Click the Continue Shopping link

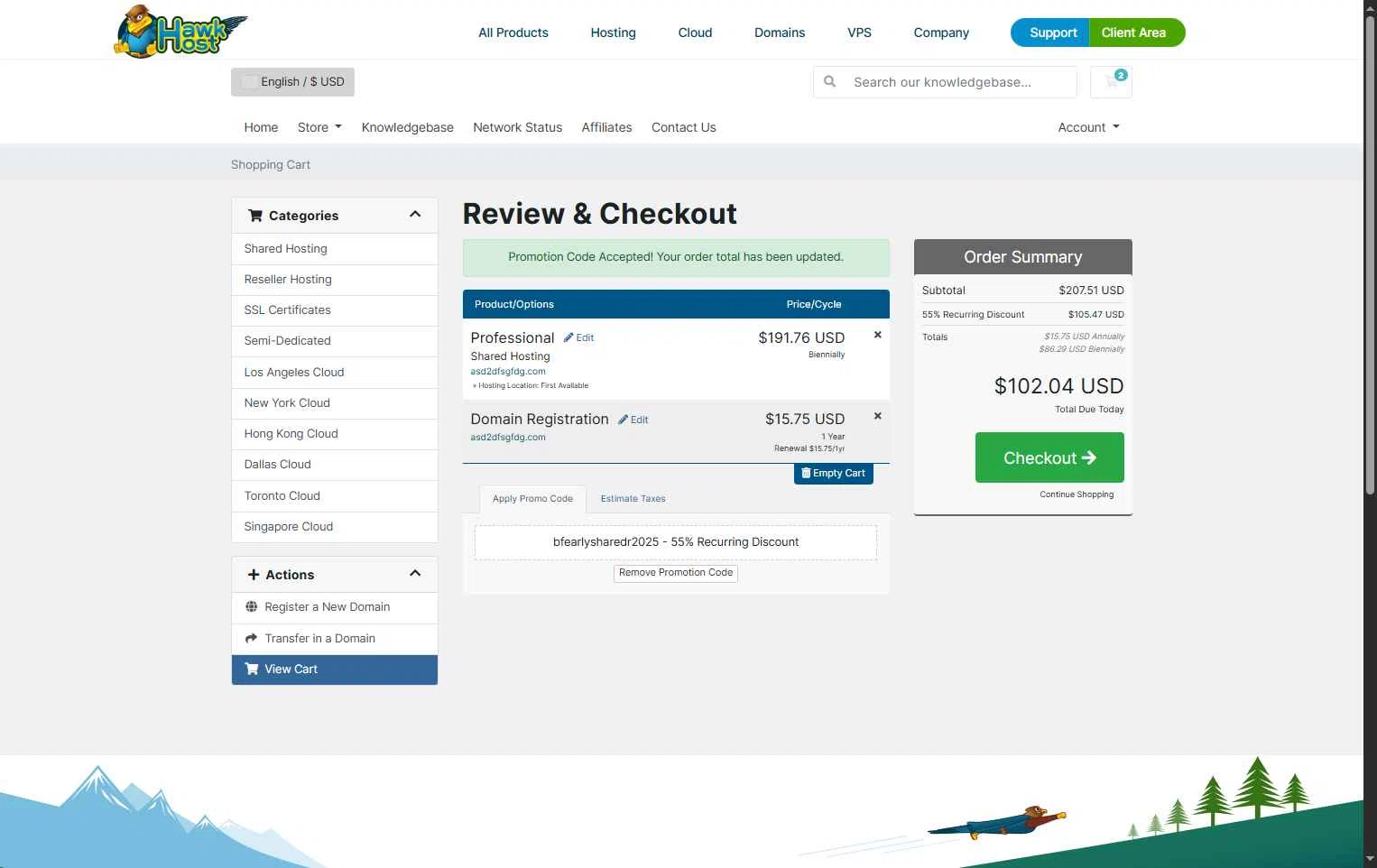tap(1077, 494)
